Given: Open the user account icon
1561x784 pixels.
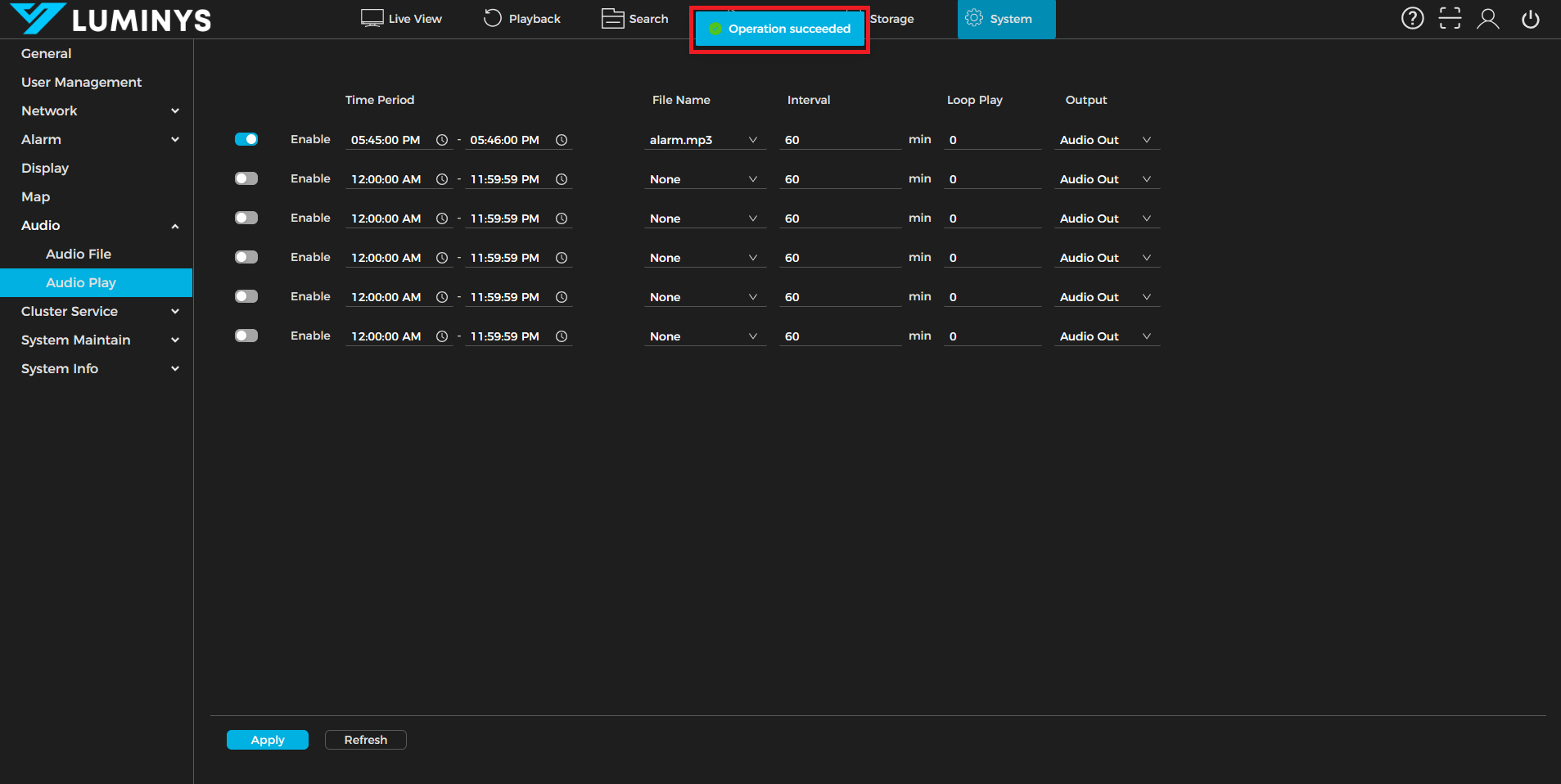Looking at the screenshot, I should click(1487, 18).
